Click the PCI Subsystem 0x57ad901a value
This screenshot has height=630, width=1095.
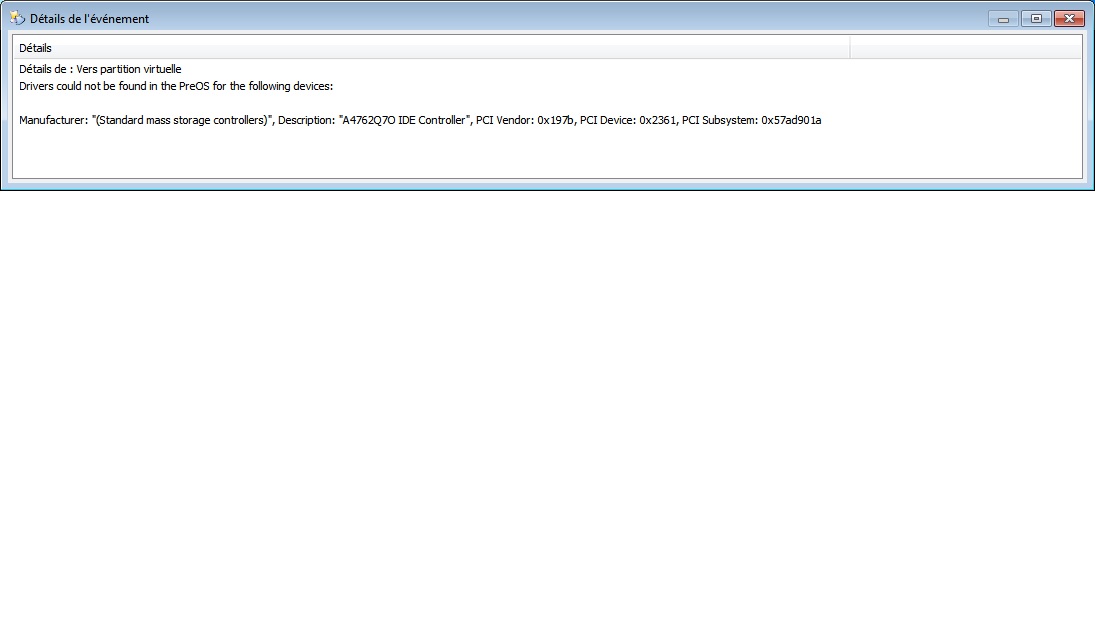[791, 120]
